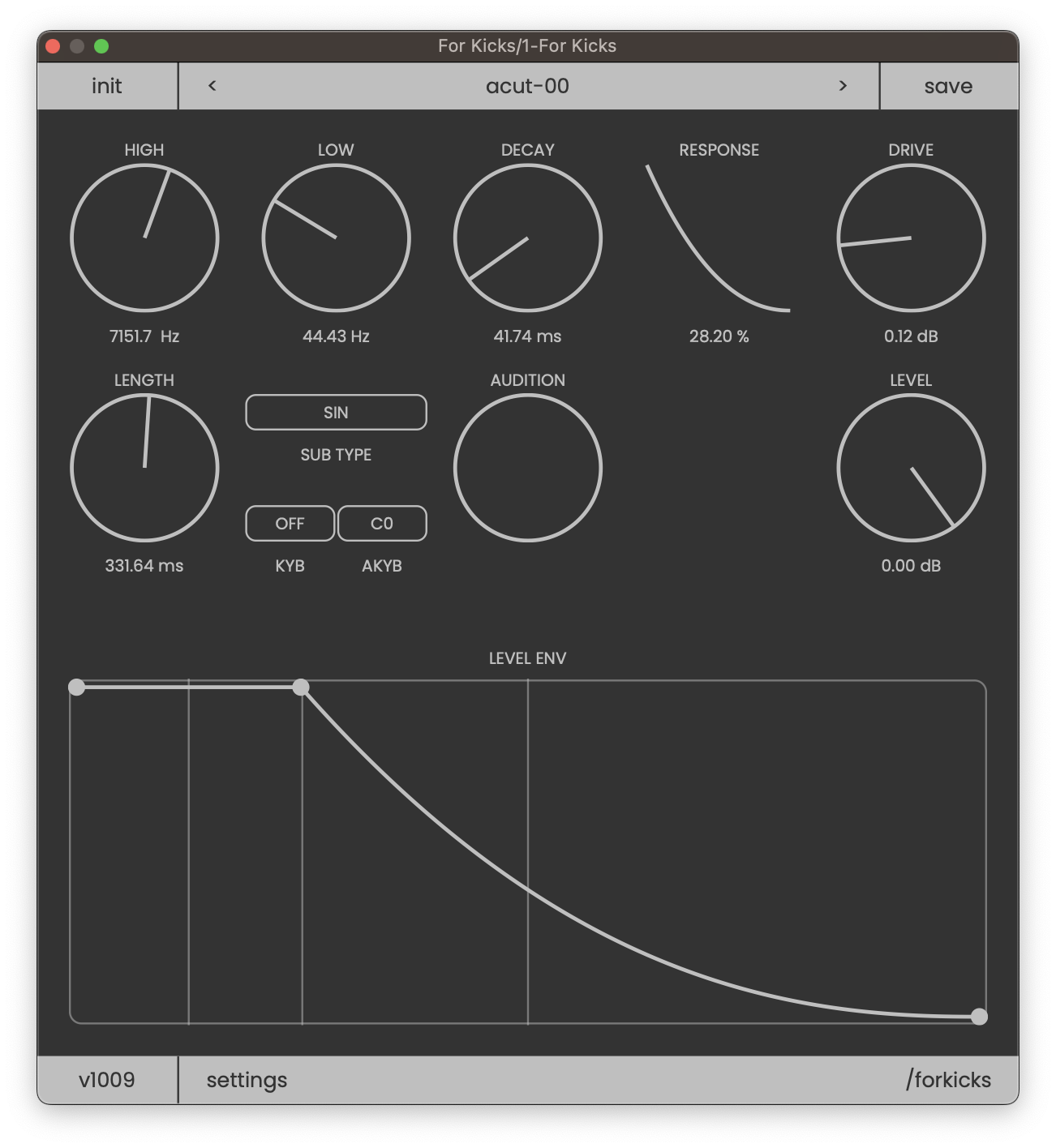The width and height of the screenshot is (1056, 1148).
Task: Click the LEVEL knob
Action: 911,468
